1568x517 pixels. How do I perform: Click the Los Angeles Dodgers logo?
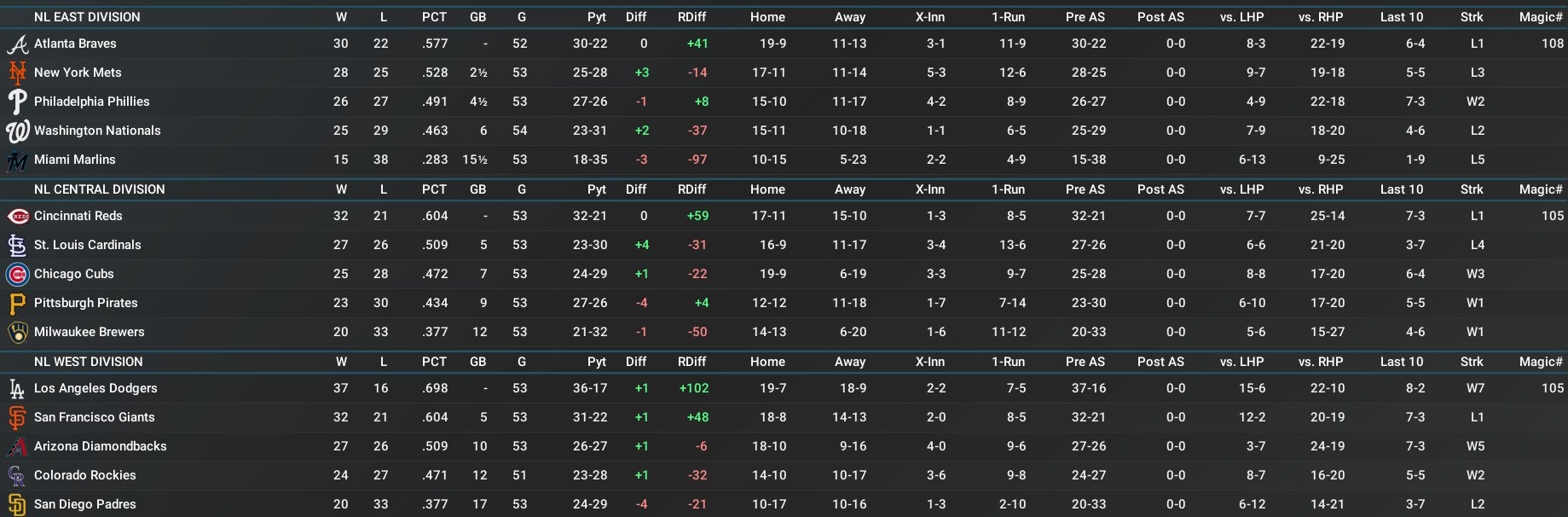(17, 388)
